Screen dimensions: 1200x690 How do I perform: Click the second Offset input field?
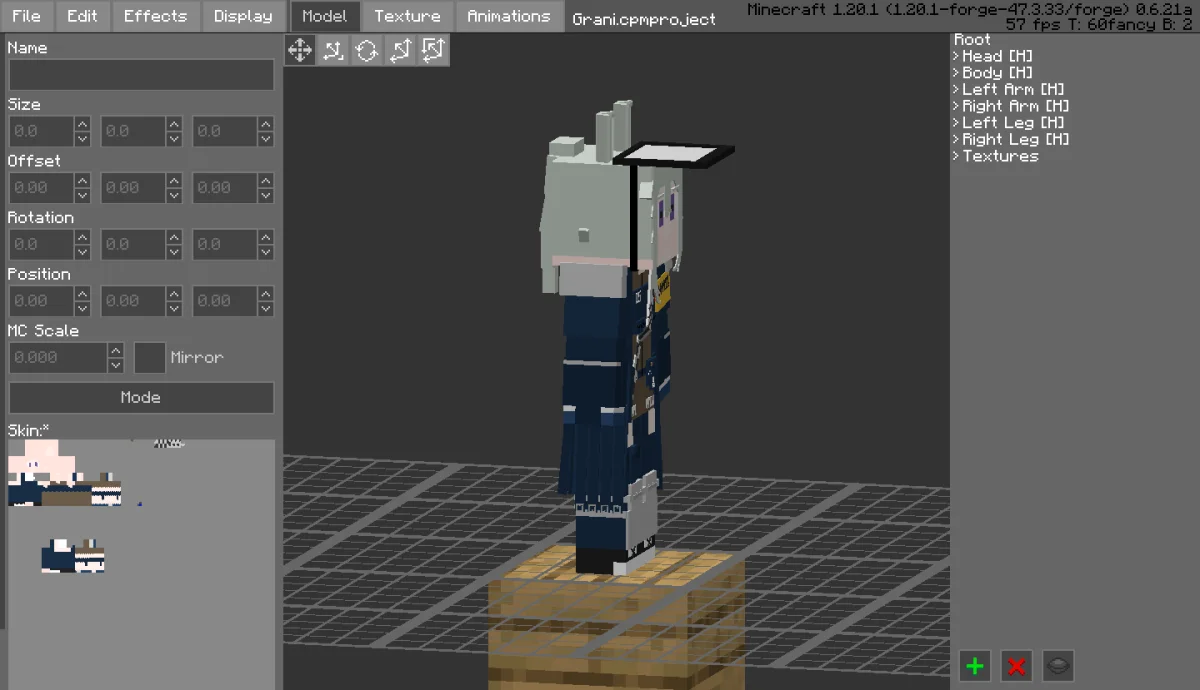(x=132, y=188)
